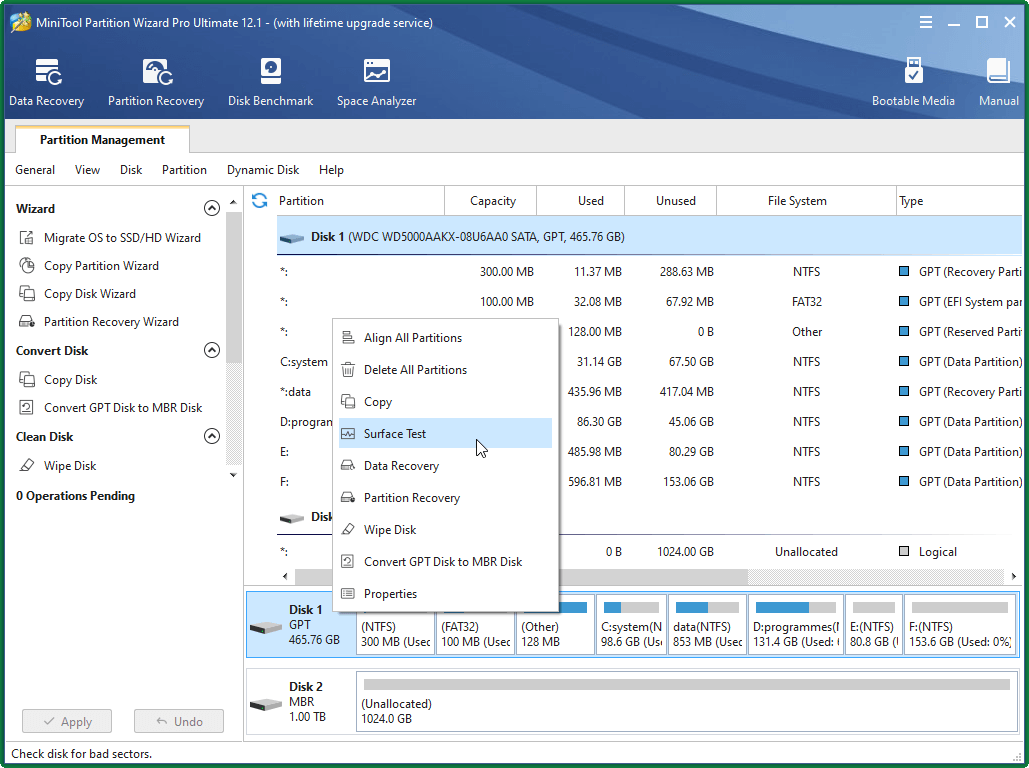Image resolution: width=1029 pixels, height=768 pixels.
Task: Click the FAT32 file system cell
Action: [807, 302]
